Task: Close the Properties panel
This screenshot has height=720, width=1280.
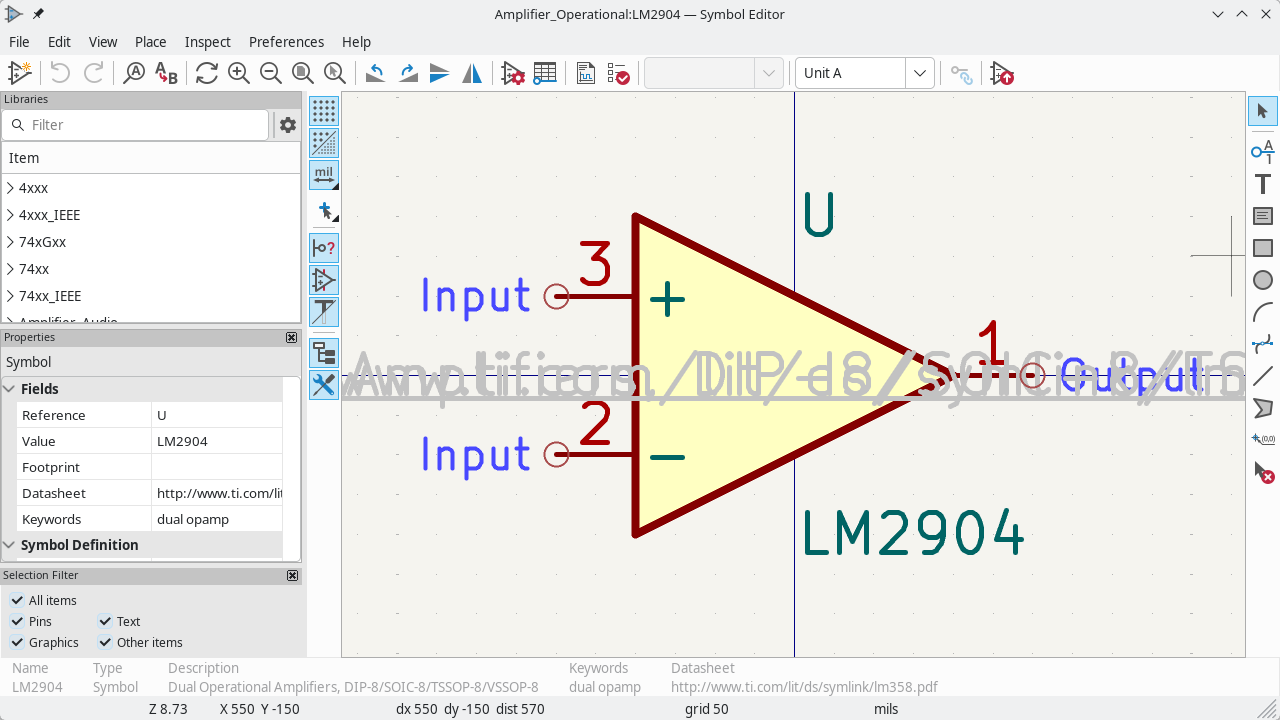Action: tap(291, 337)
